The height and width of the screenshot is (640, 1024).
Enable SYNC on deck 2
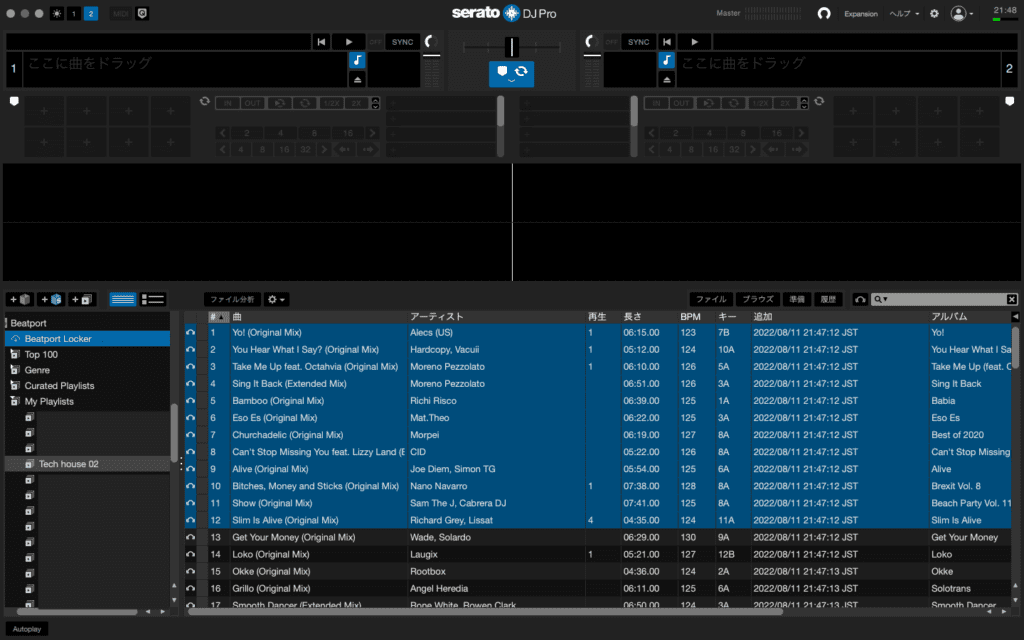click(x=638, y=42)
